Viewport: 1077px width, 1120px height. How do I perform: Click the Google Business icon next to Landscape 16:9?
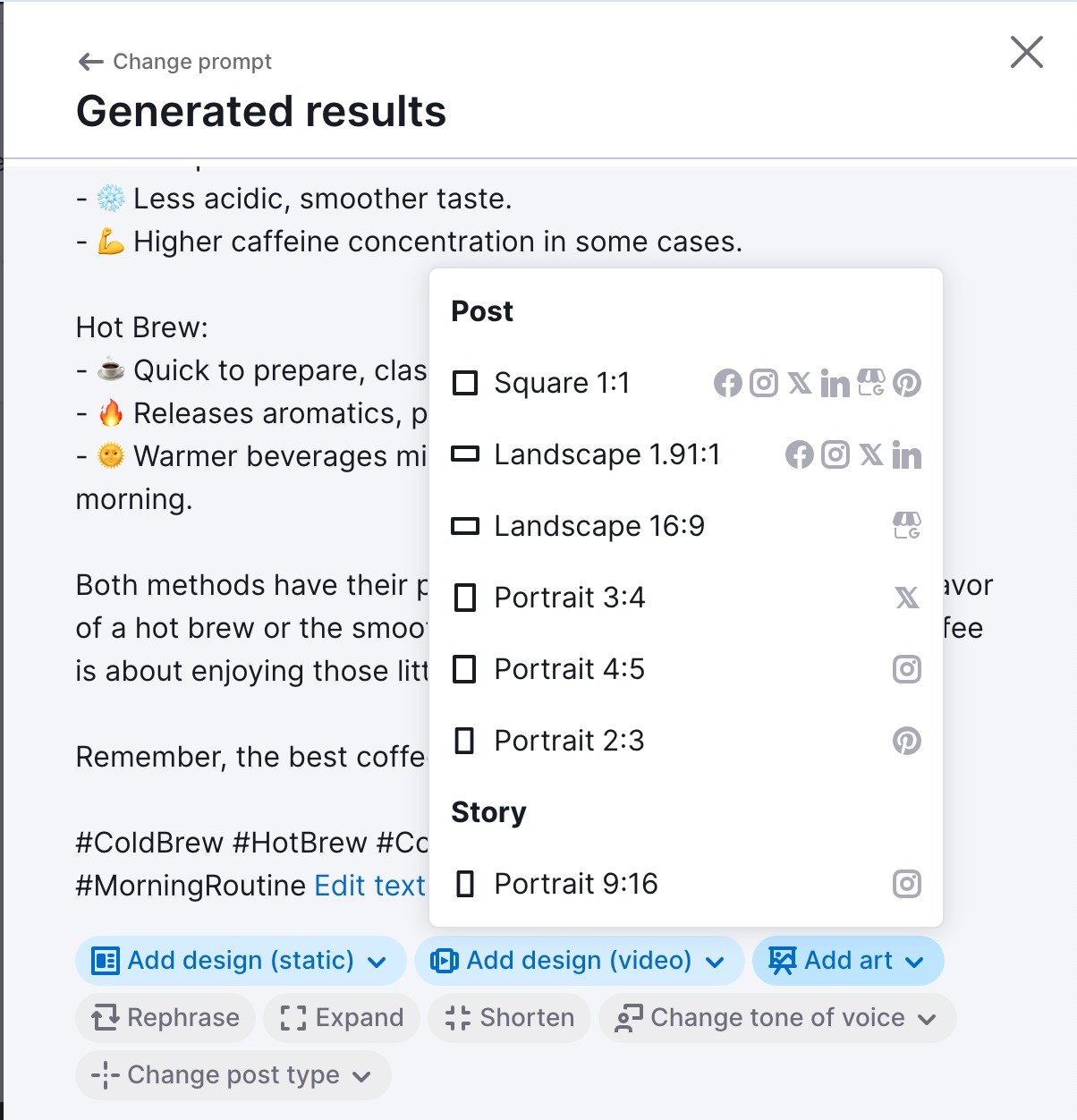908,525
